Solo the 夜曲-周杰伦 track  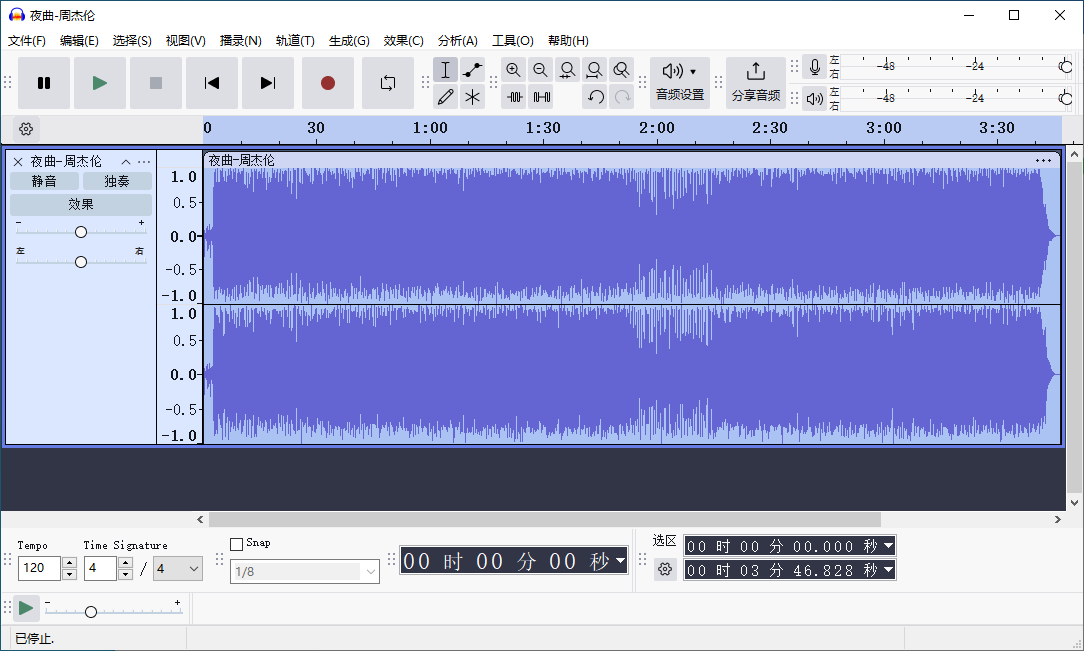click(116, 181)
